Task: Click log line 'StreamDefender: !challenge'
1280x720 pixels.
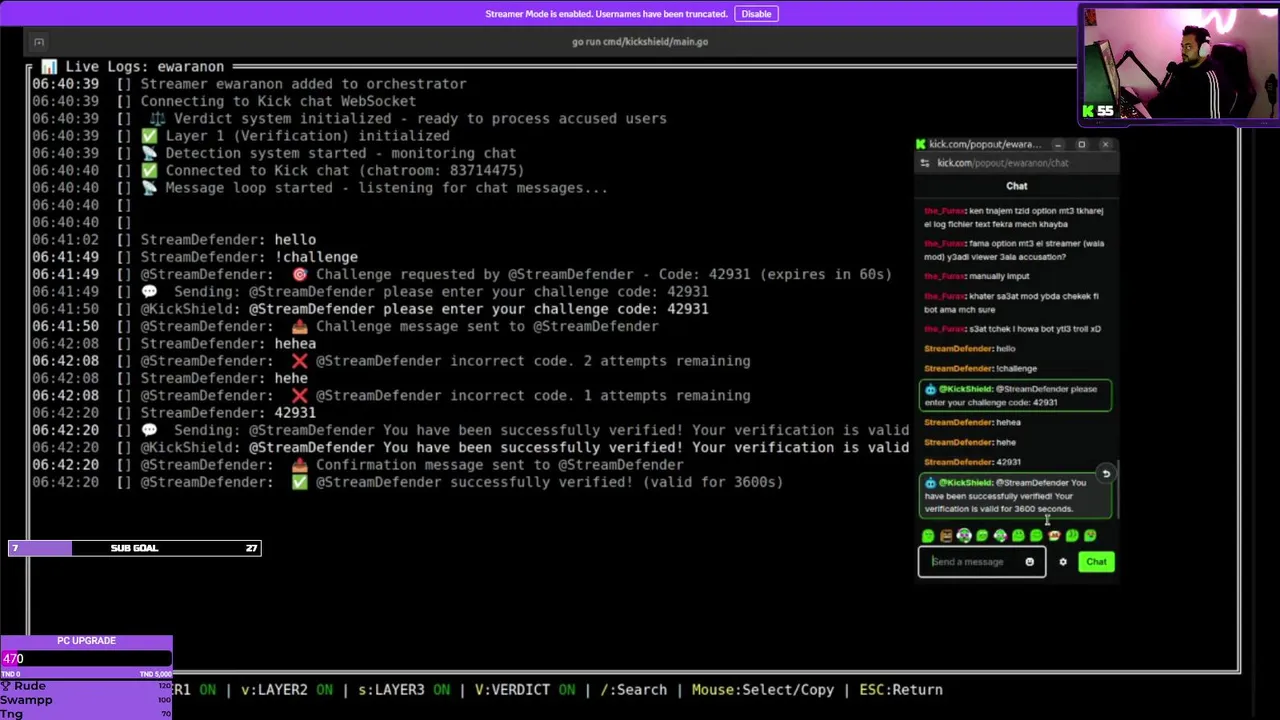Action: coord(249,257)
